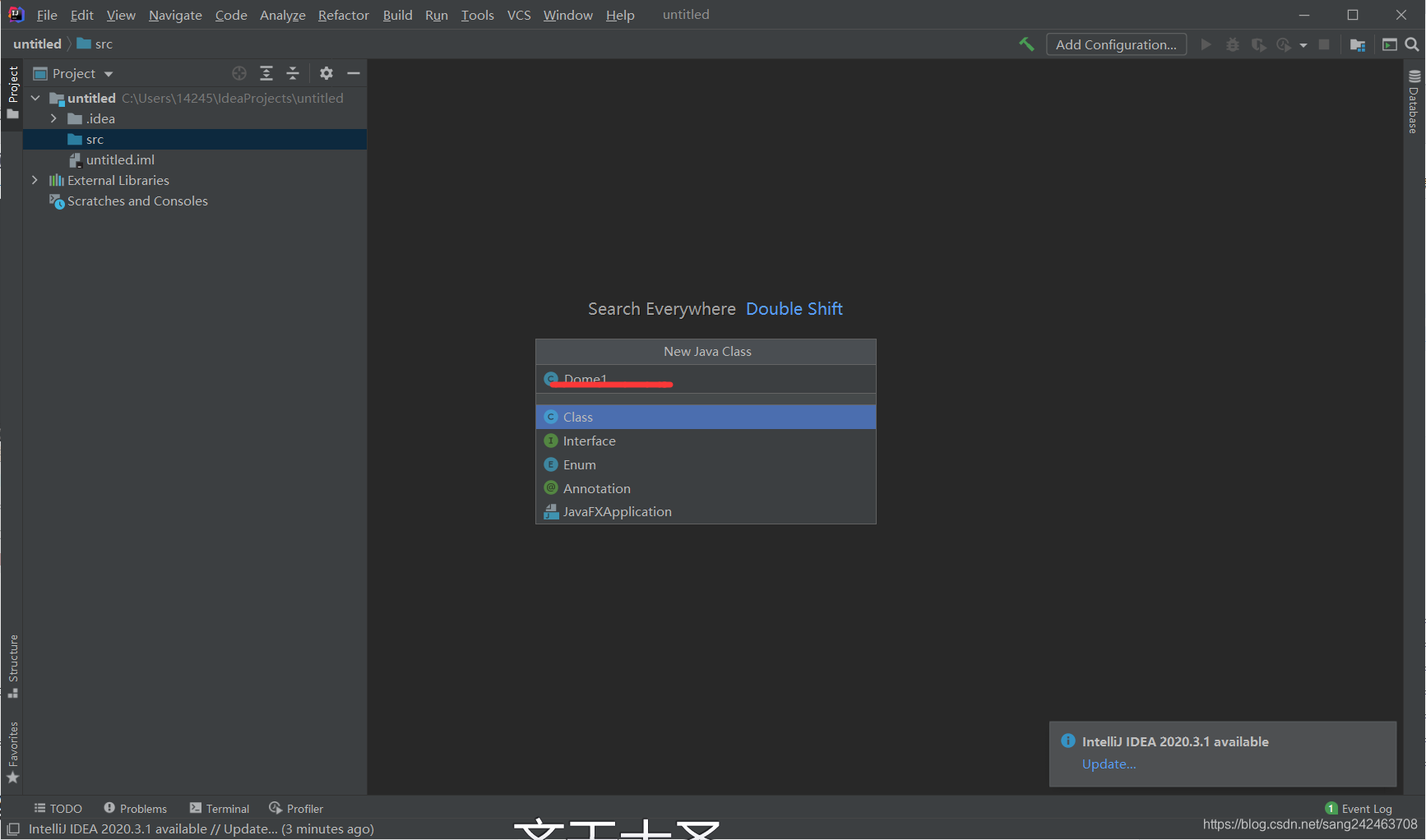The image size is (1426, 840).
Task: Click the IntelliJ IDEA 2020.3.1 available notification title
Action: coord(1175,741)
